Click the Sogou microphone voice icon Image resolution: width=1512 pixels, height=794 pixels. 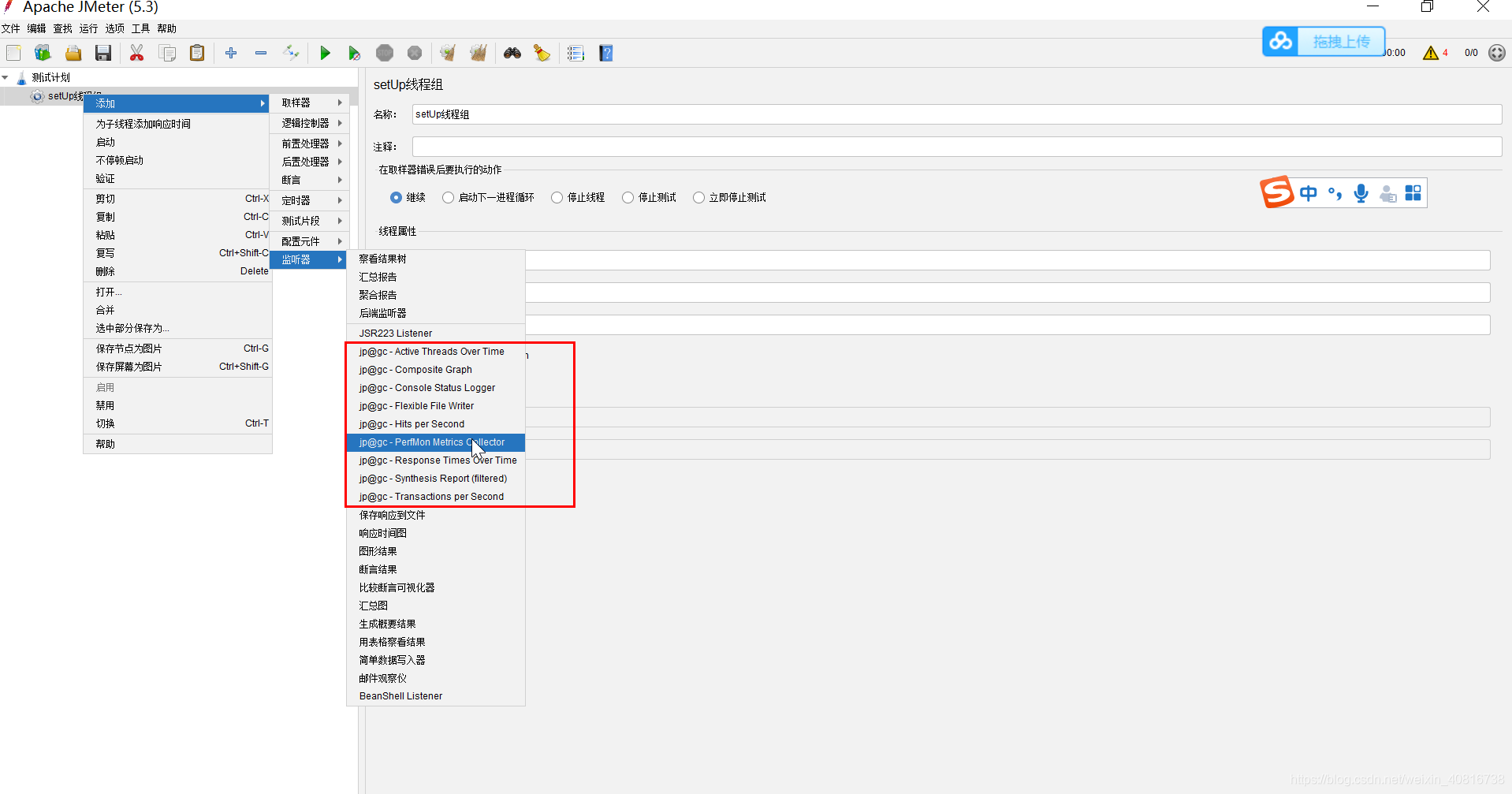1361,193
